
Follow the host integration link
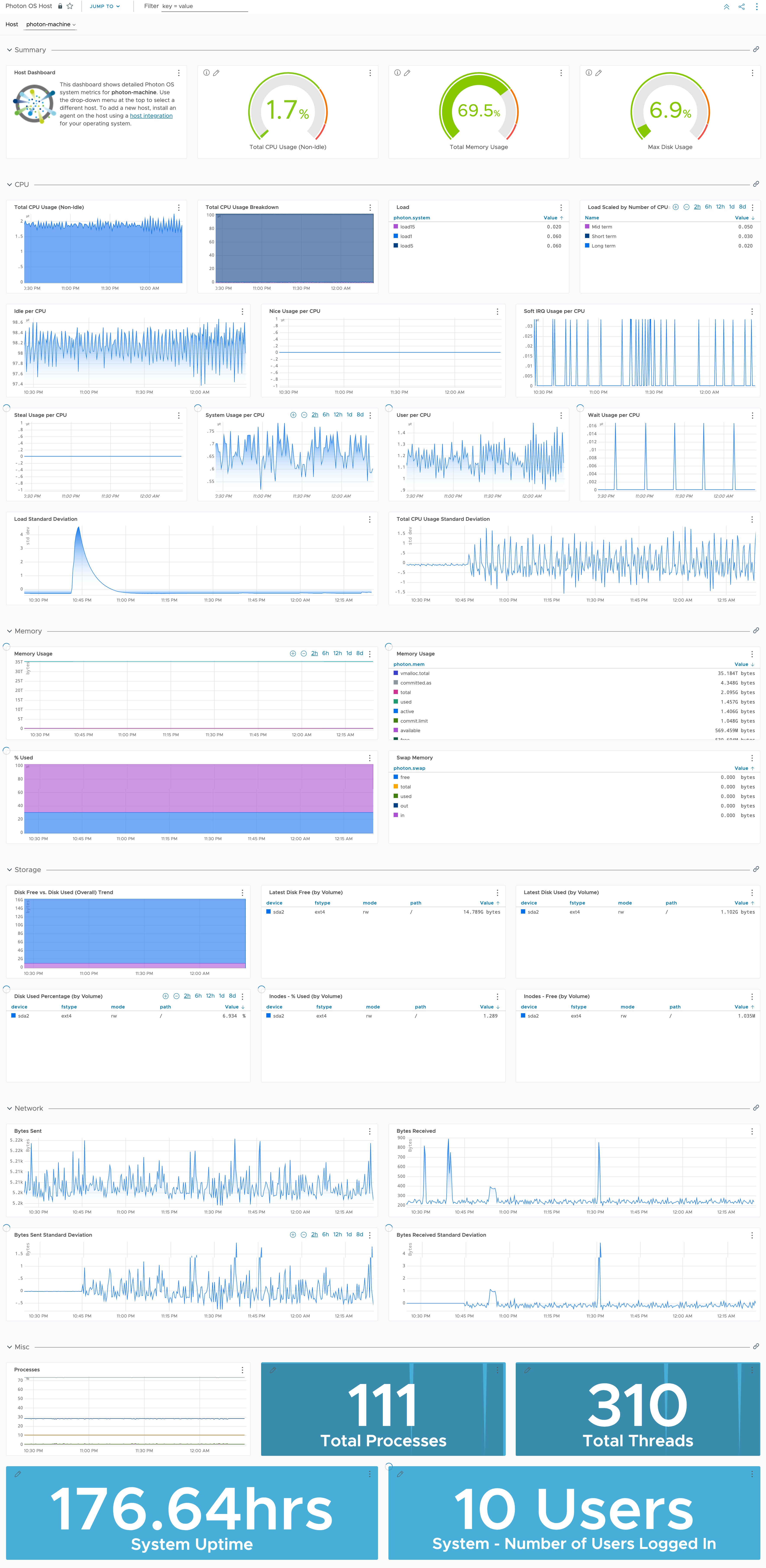(151, 116)
